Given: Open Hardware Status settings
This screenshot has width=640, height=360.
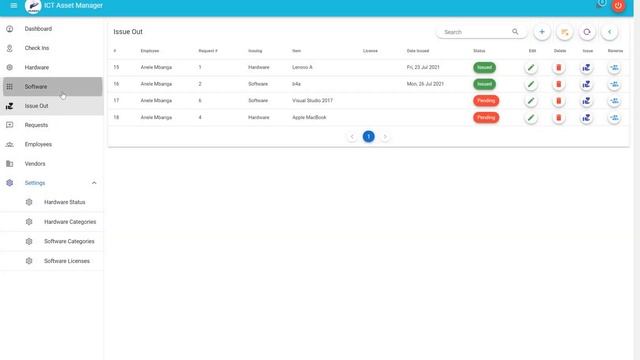Looking at the screenshot, I should coord(52,202).
